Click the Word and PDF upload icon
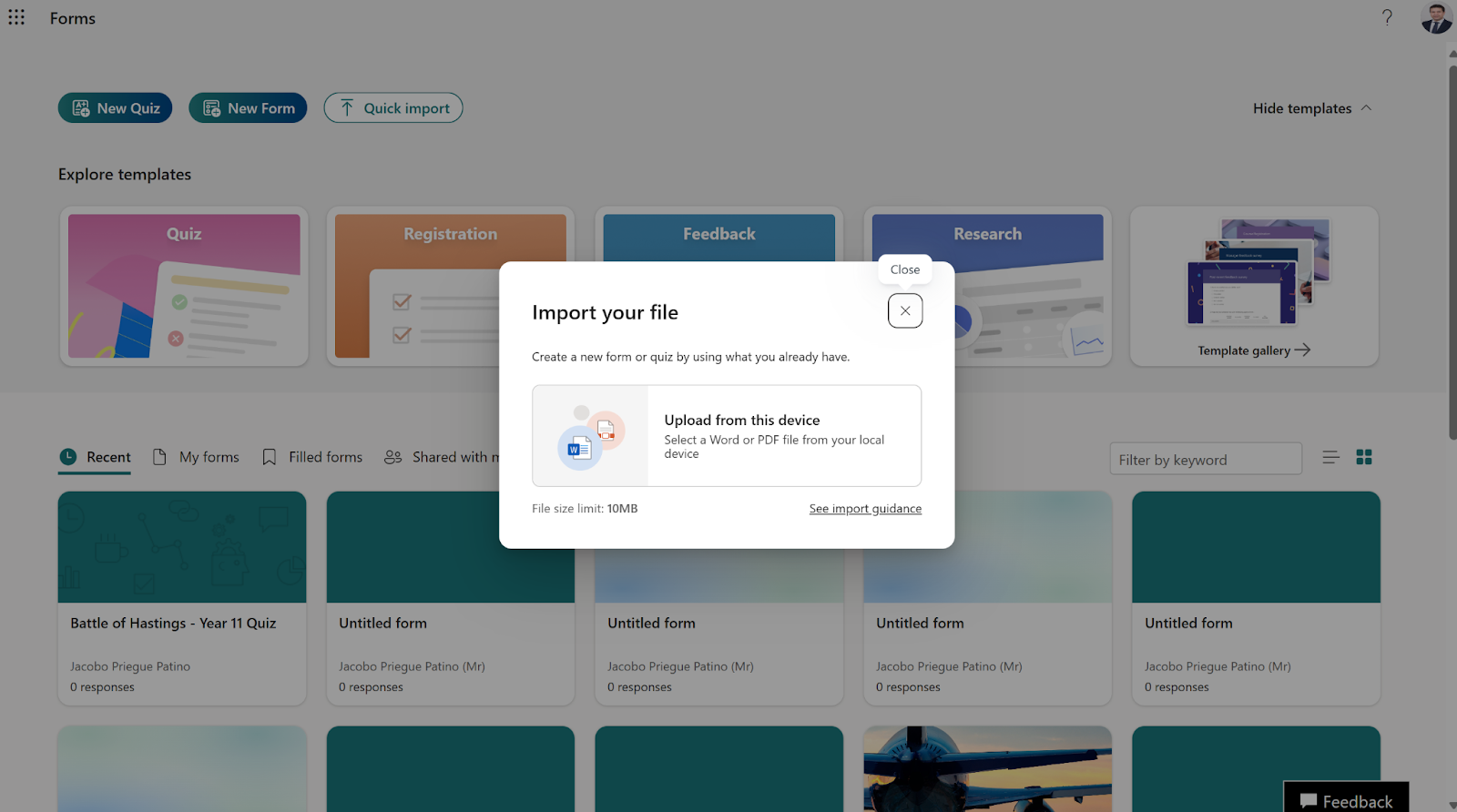1457x812 pixels. (x=590, y=436)
